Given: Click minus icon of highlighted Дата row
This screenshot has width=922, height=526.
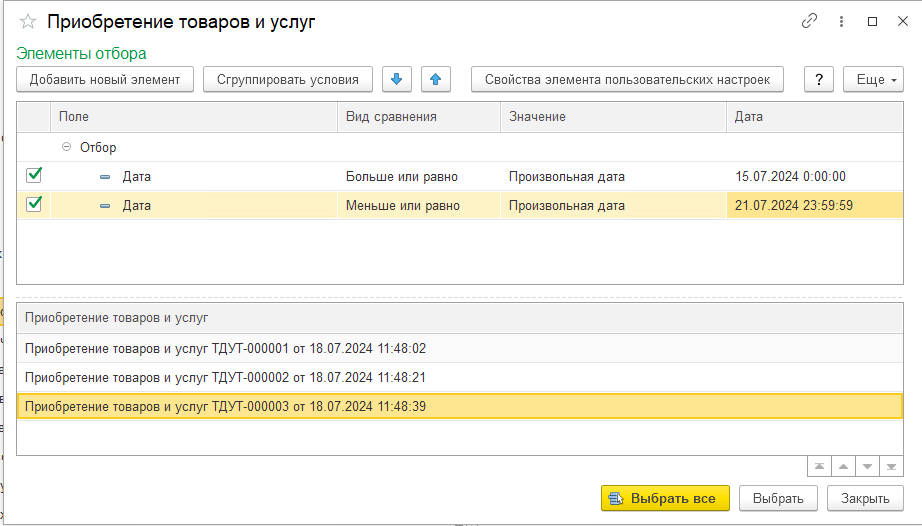Looking at the screenshot, I should pyautogui.click(x=105, y=206).
